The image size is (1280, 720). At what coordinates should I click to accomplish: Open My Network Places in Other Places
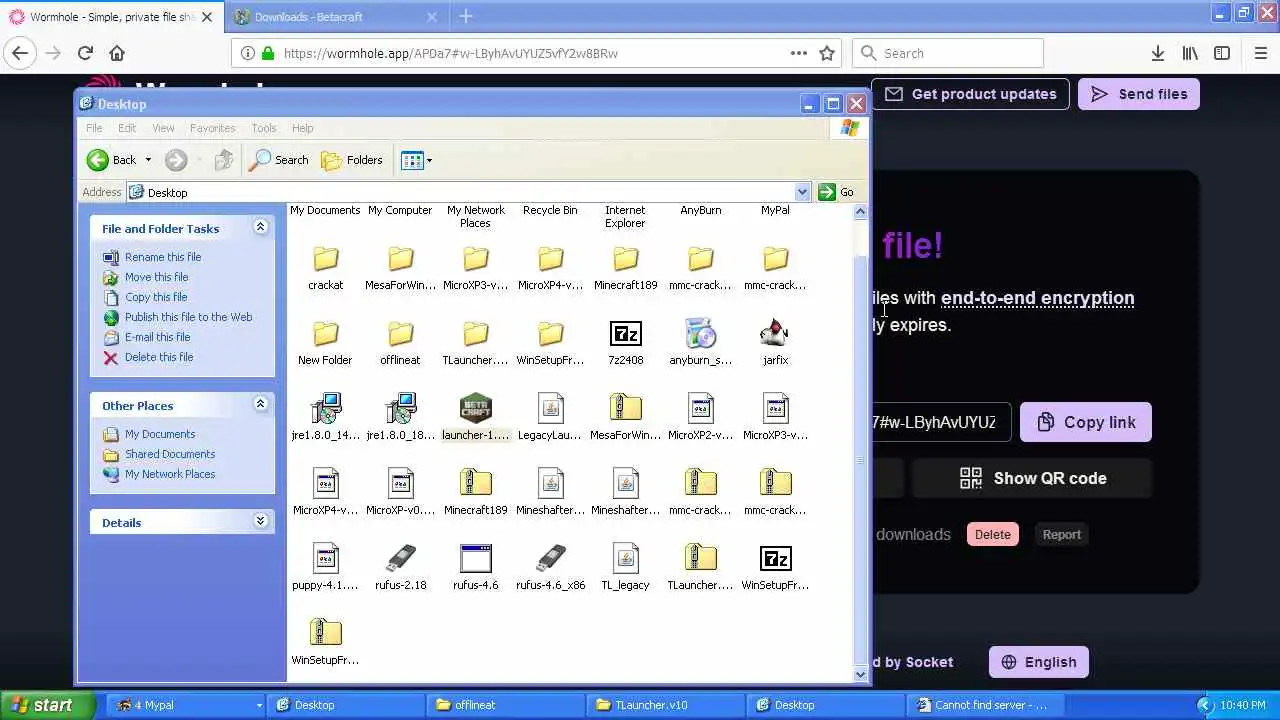point(170,474)
